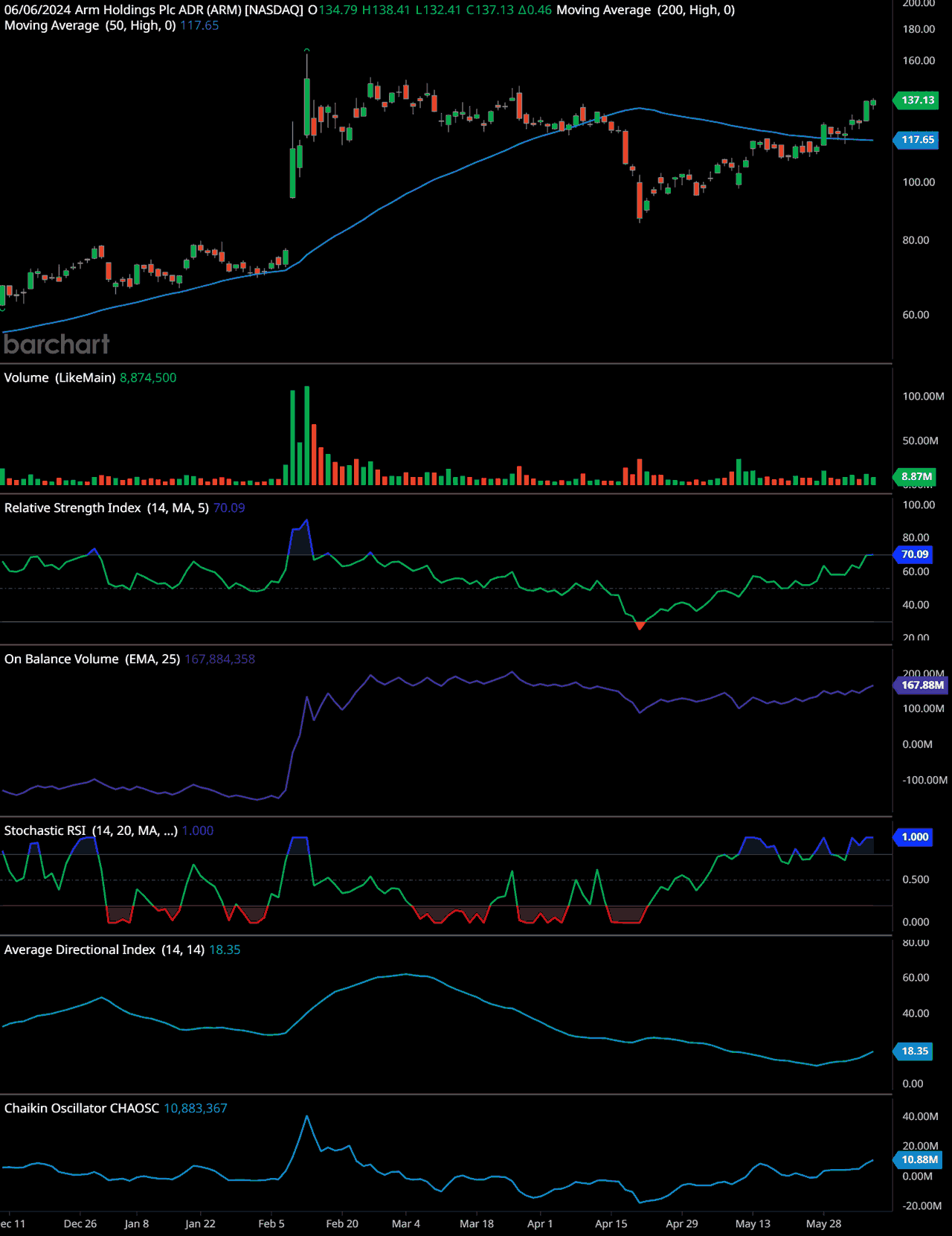The width and height of the screenshot is (952, 1236).
Task: Click the green 8.87M volume tag
Action: click(x=916, y=476)
